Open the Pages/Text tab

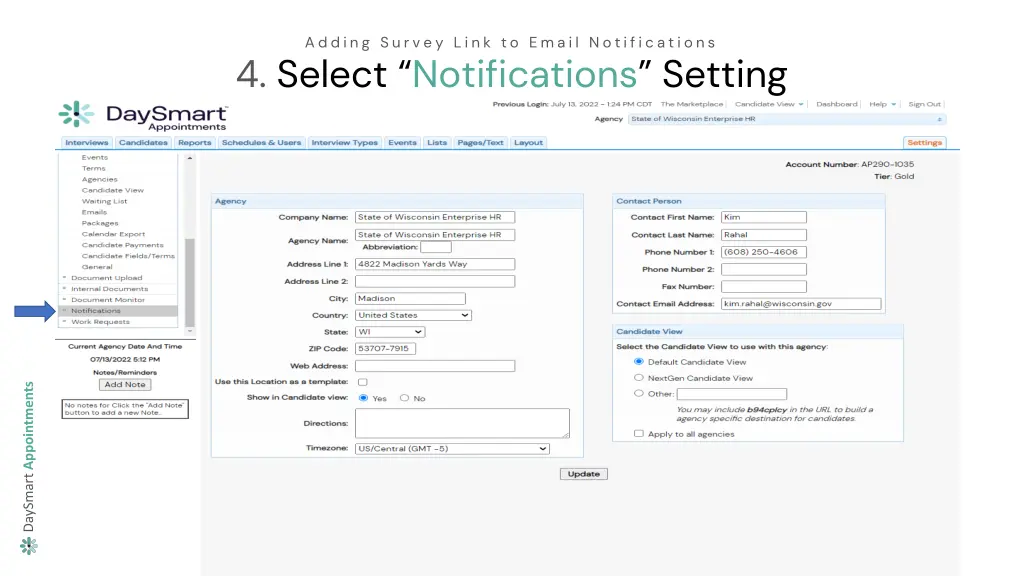[480, 142]
